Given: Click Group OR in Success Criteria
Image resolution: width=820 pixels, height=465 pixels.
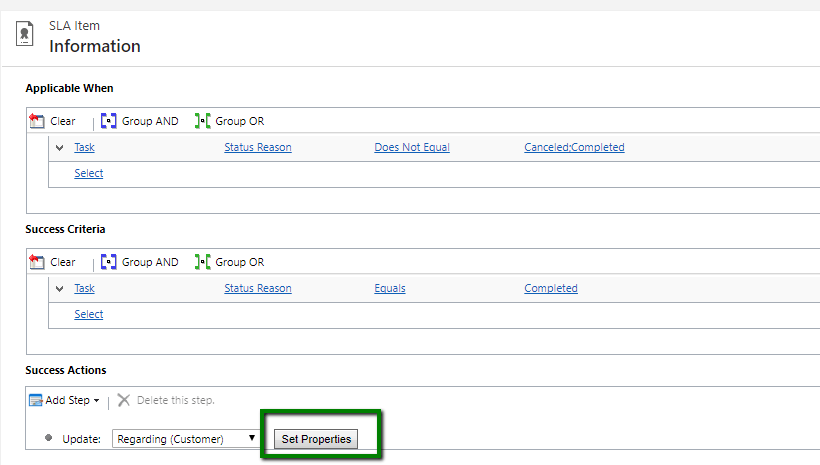Looking at the screenshot, I should point(230,262).
